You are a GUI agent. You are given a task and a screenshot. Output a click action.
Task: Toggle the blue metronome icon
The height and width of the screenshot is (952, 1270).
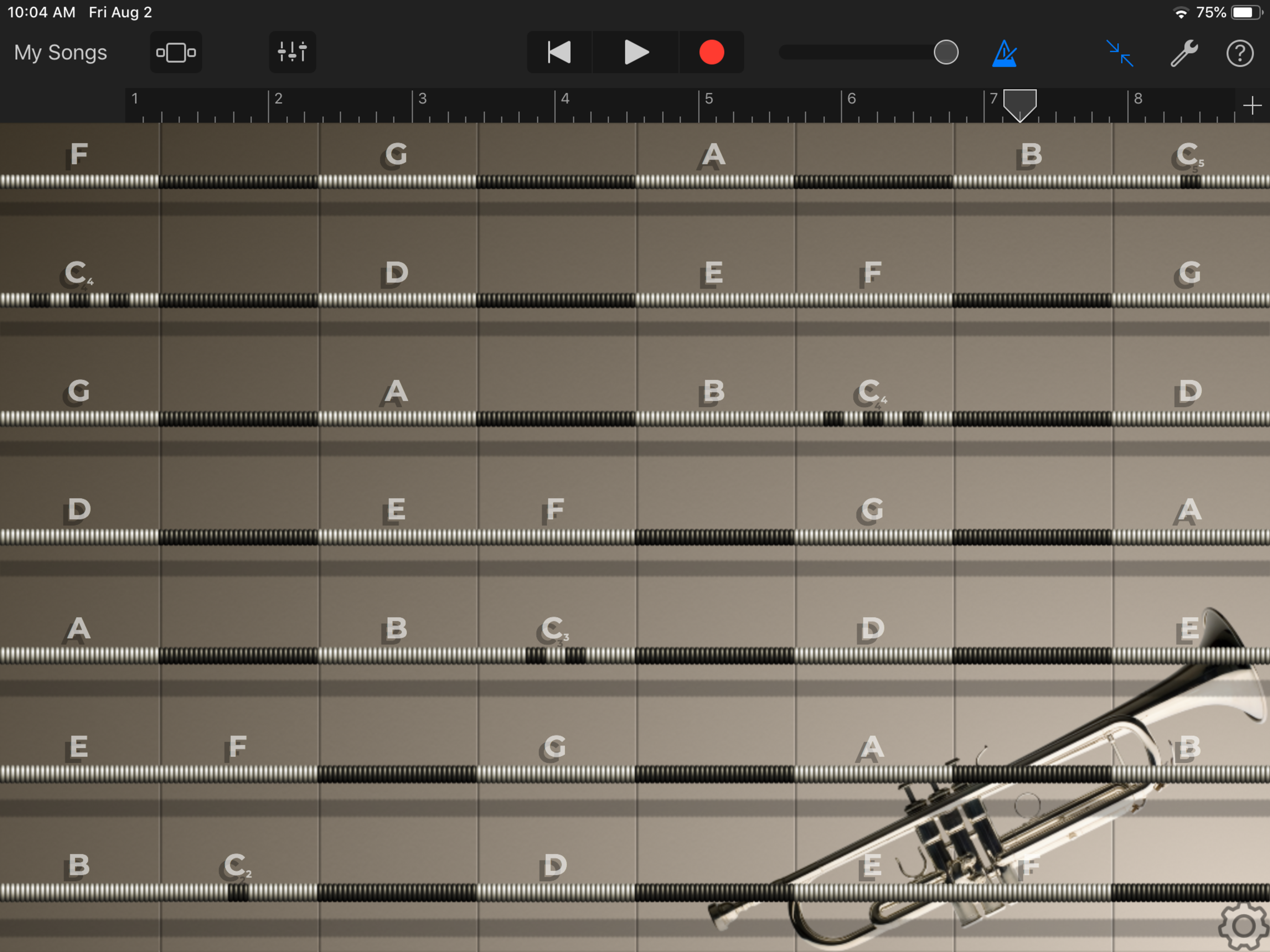[x=1004, y=53]
